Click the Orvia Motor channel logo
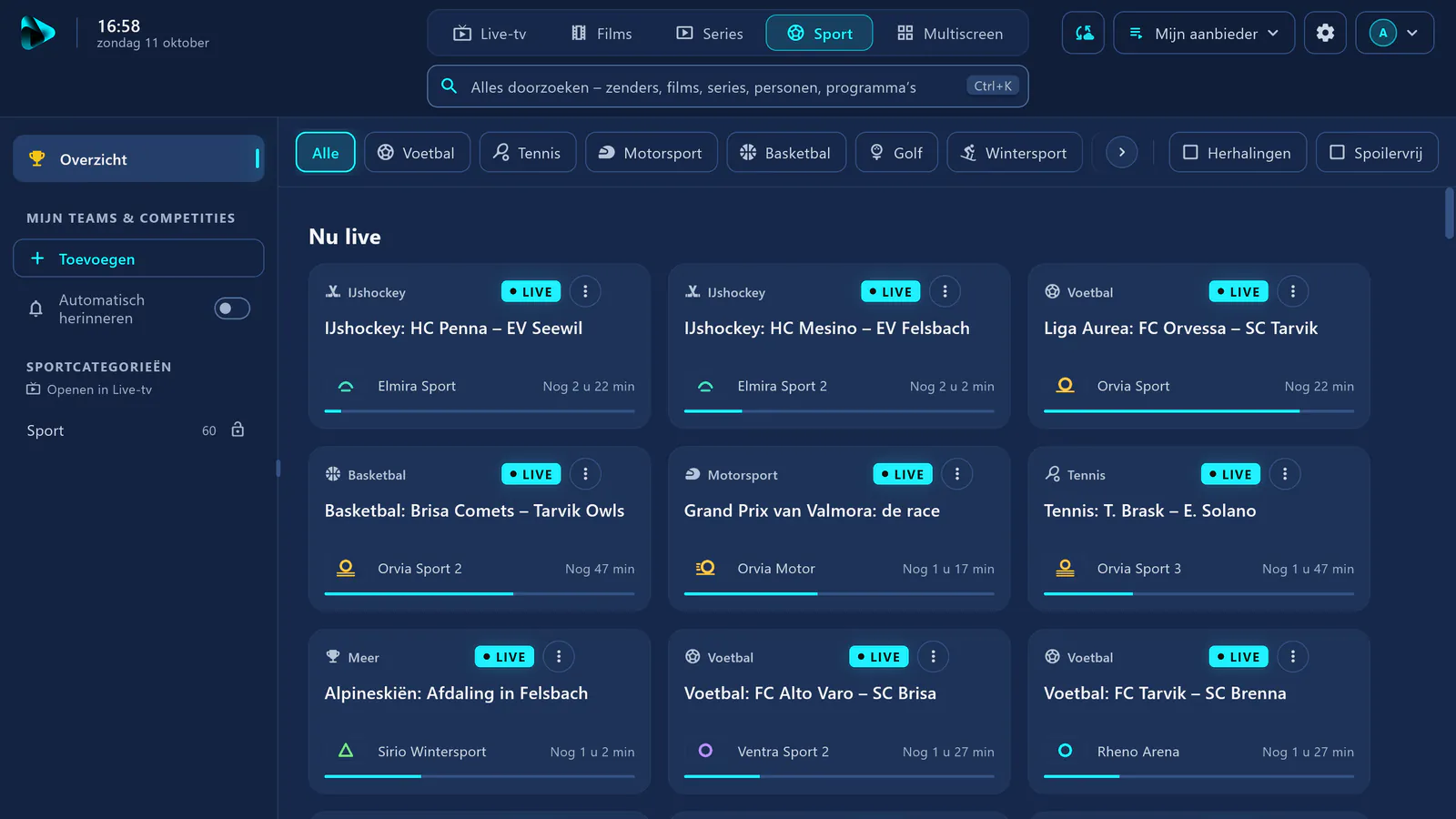1456x819 pixels. 705,568
